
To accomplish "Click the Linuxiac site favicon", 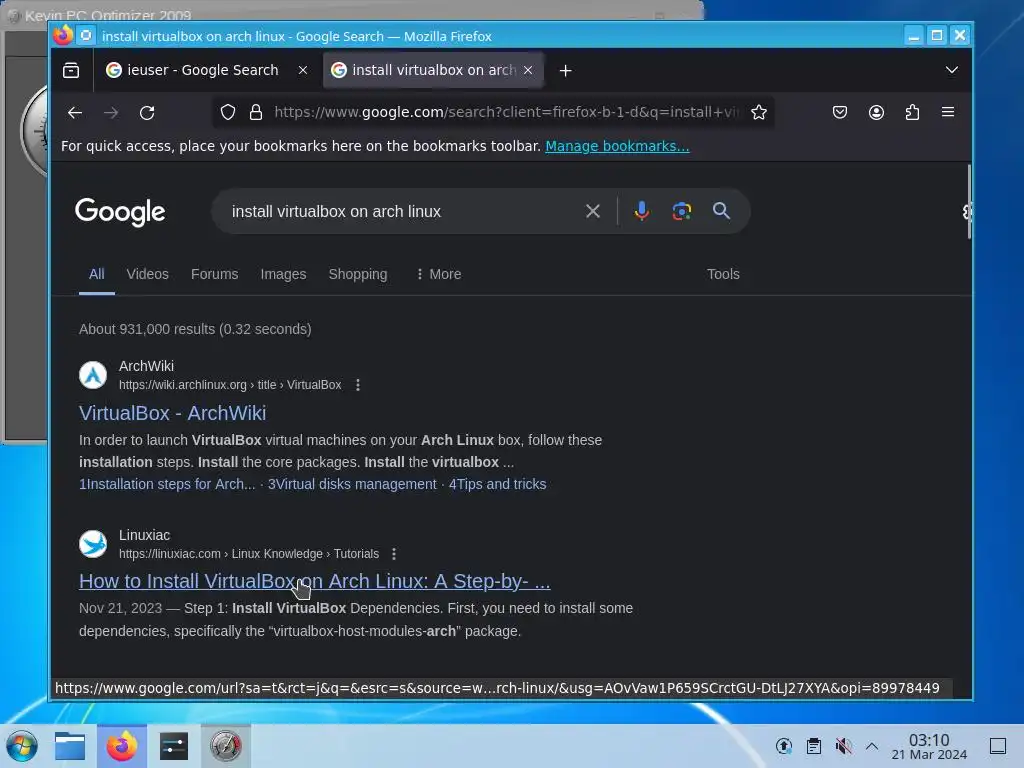I will click(x=93, y=543).
